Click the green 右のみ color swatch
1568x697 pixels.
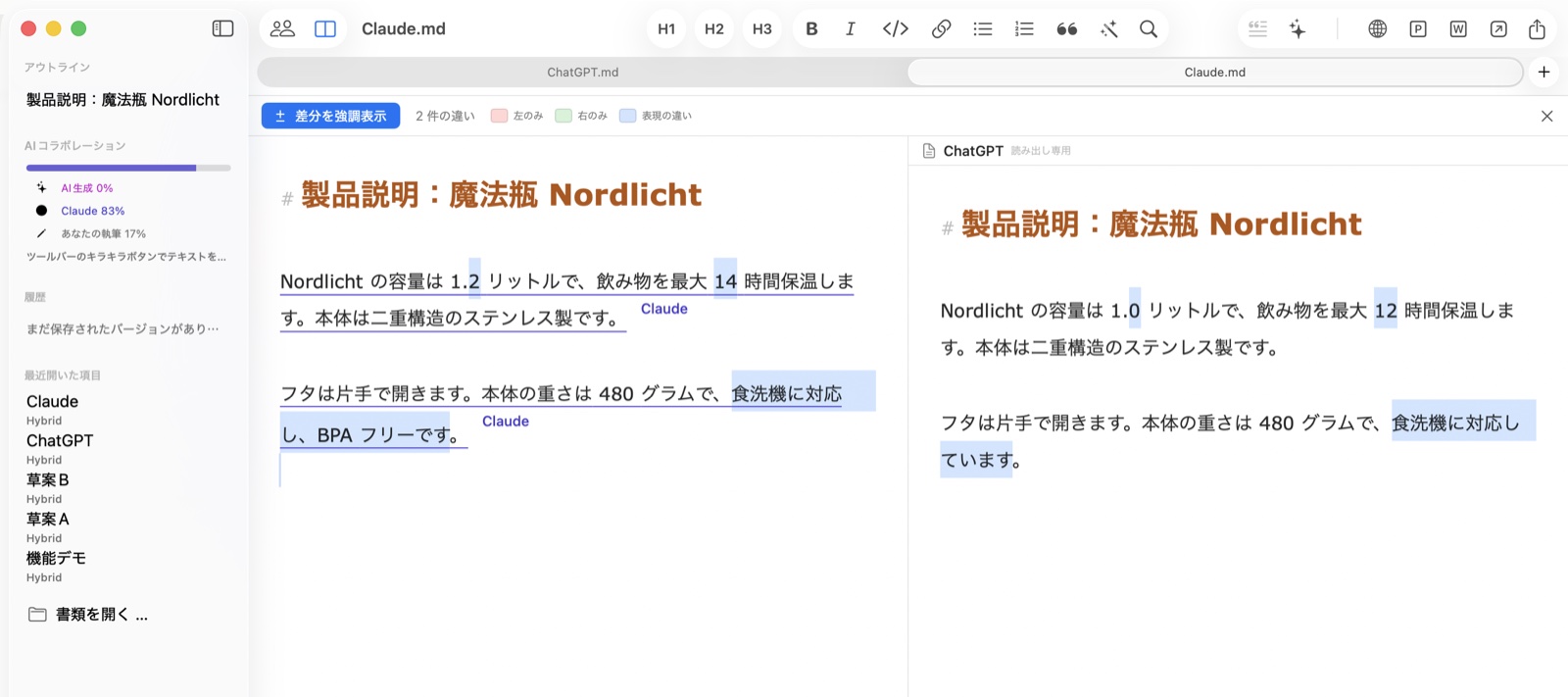pyautogui.click(x=563, y=116)
